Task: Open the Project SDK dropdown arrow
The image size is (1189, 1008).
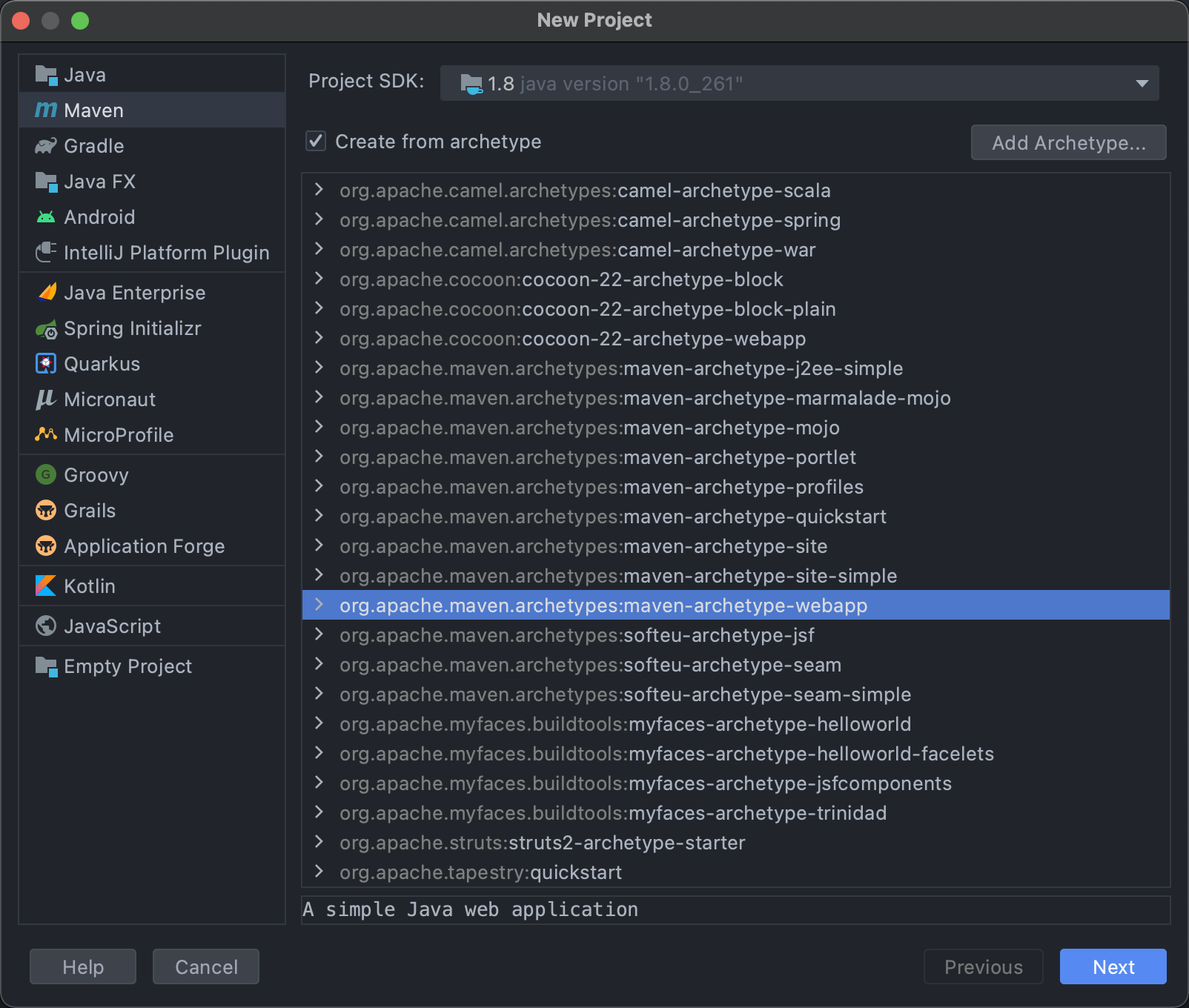Action: tap(1142, 84)
